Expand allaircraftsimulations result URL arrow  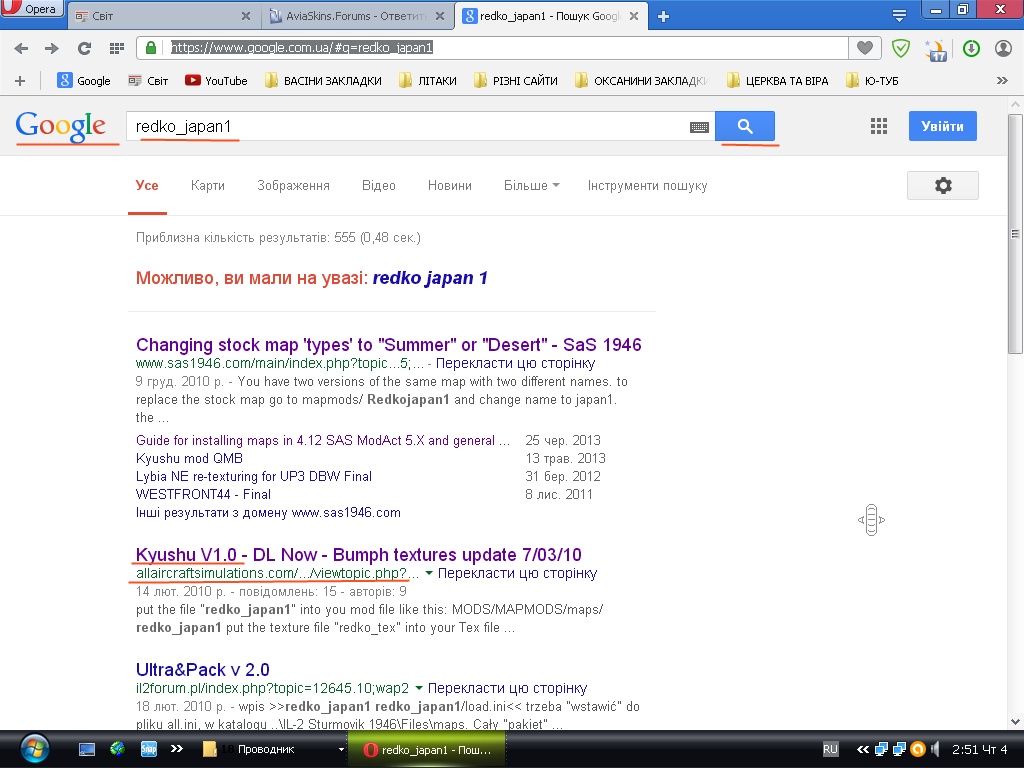pos(428,573)
